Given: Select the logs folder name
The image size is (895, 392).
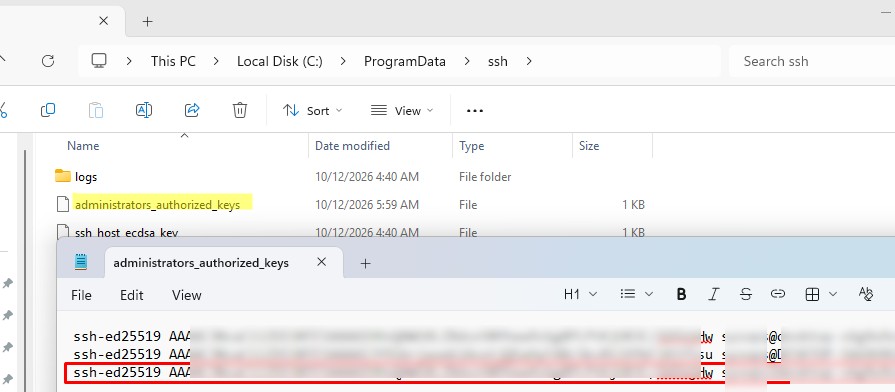Looking at the screenshot, I should [86, 177].
